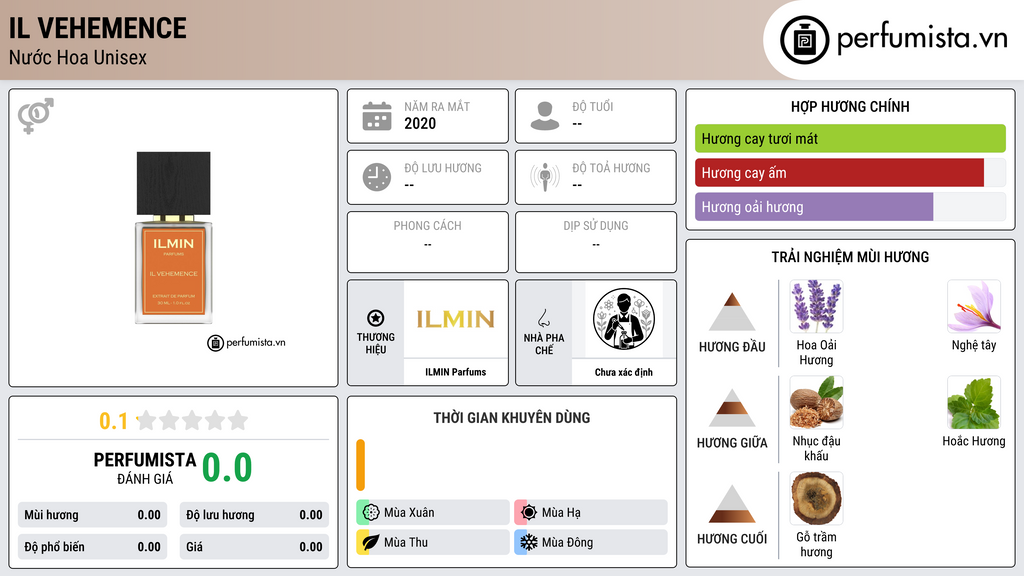
Task: Open the Hoa Oải Hương lavender image
Action: pos(816,306)
